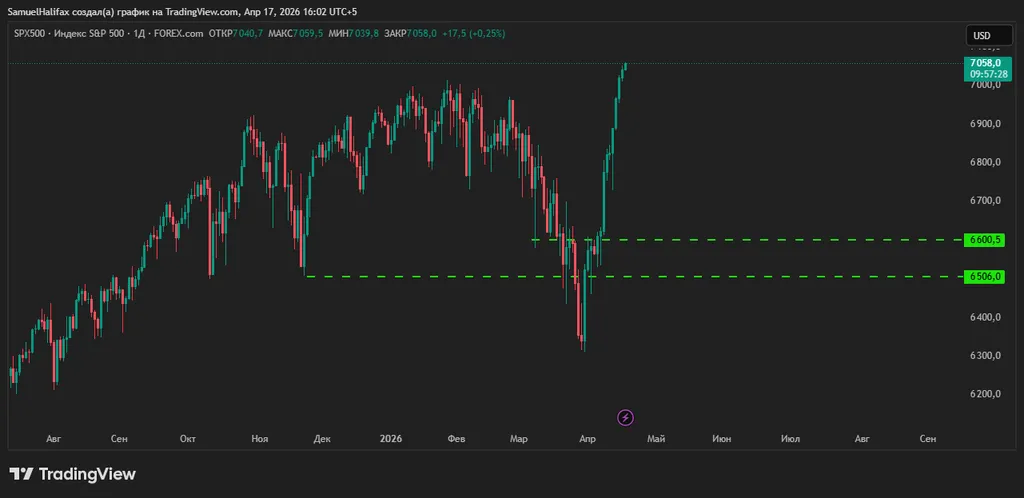Click the Май label on time axis
The width and height of the screenshot is (1024, 498).
coord(656,439)
